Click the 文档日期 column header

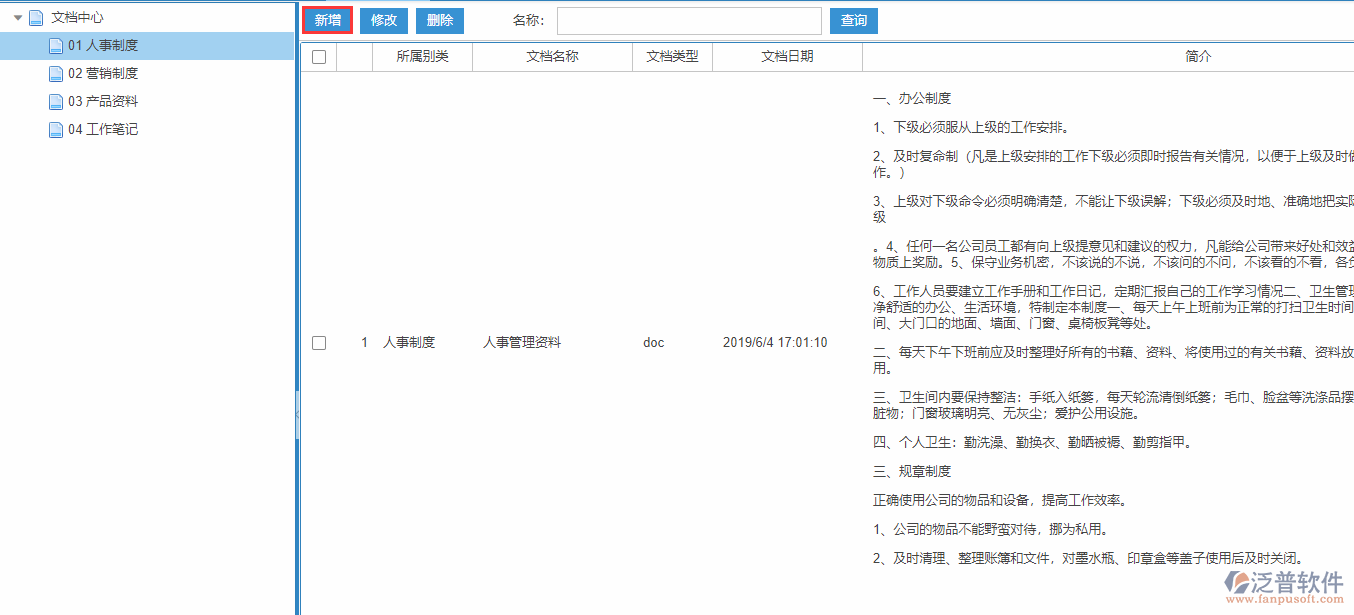point(787,57)
